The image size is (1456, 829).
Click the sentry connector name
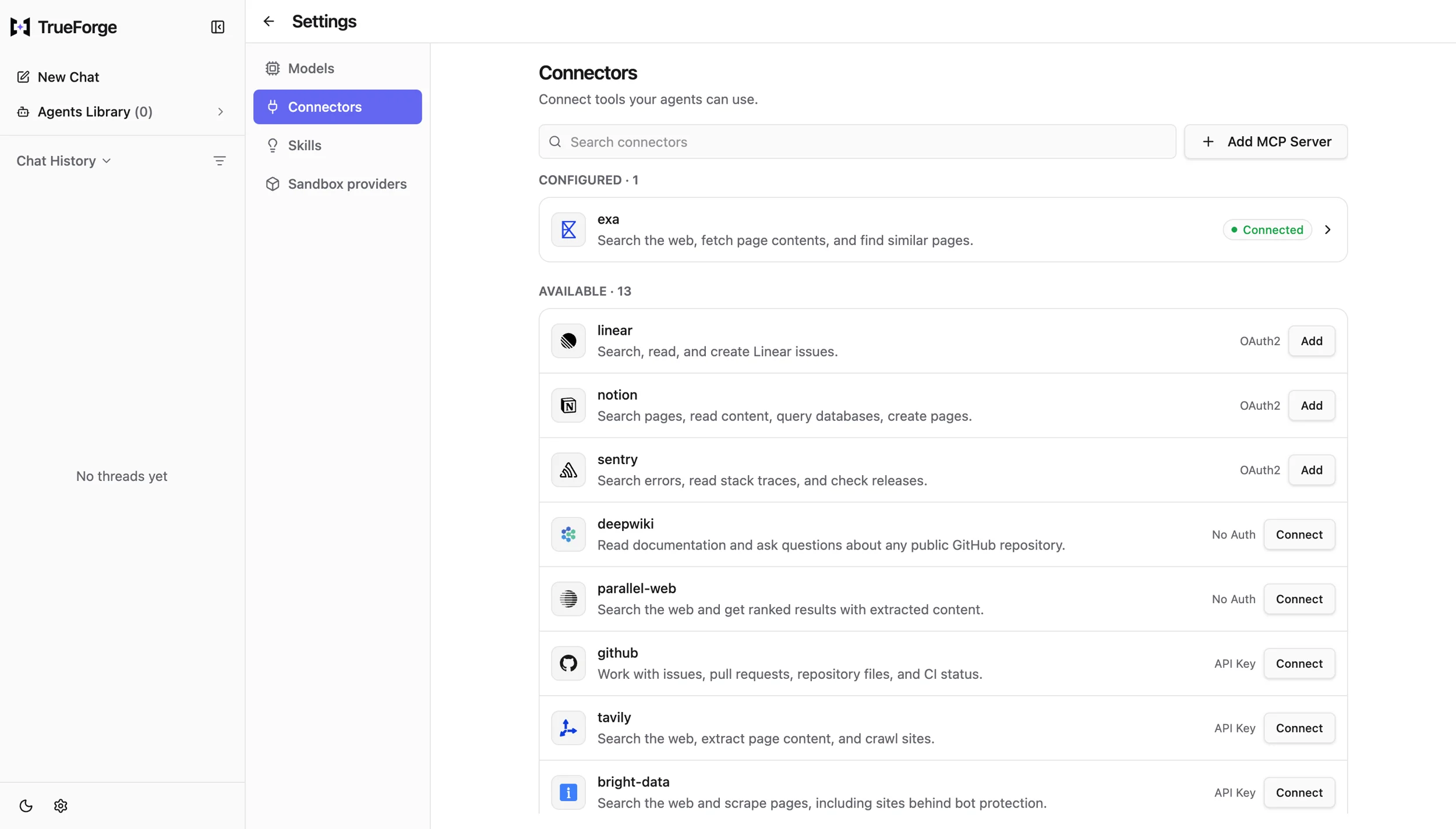coord(617,459)
